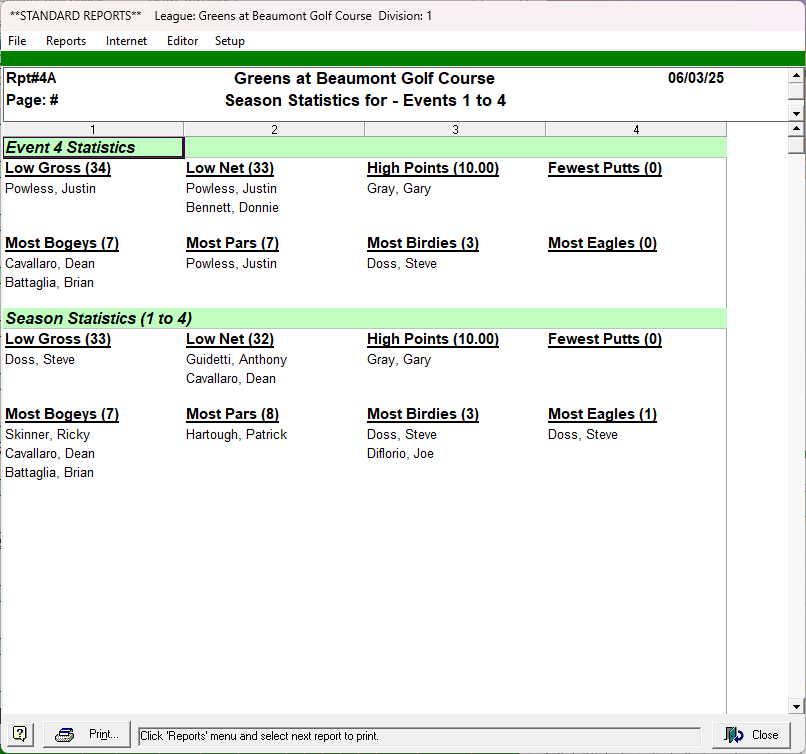
Task: Open the Setup menu
Action: click(x=229, y=41)
